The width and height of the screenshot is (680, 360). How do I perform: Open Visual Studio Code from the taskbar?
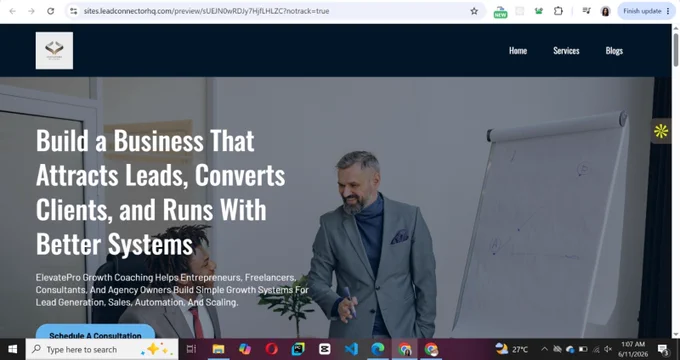click(351, 349)
